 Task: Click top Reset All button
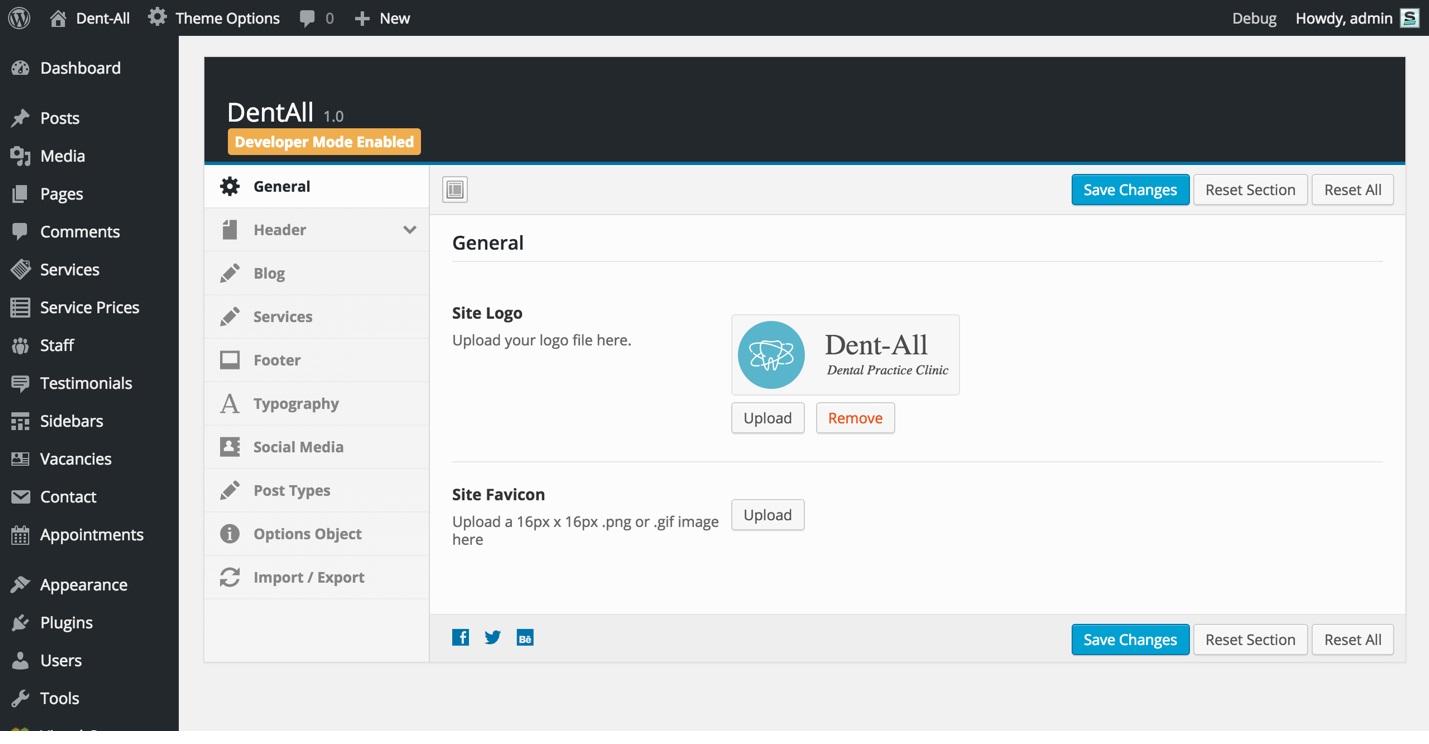click(1353, 190)
